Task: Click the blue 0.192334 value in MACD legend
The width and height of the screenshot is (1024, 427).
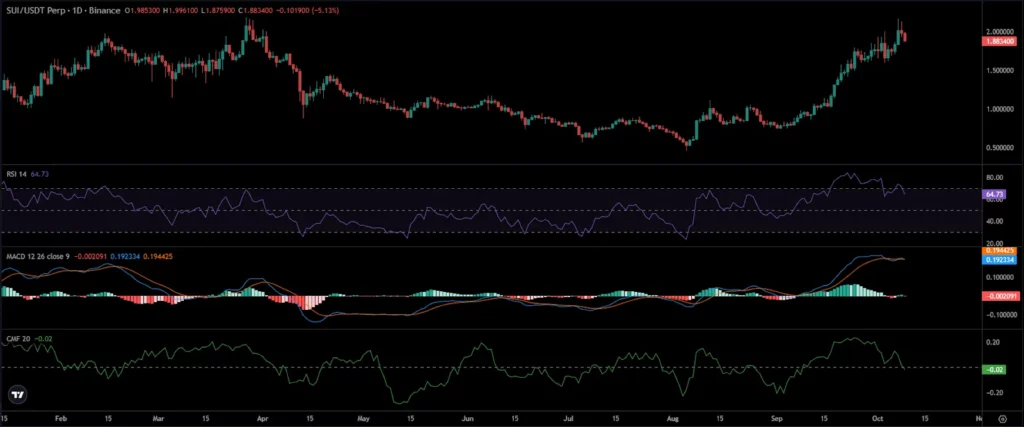Action: click(123, 256)
